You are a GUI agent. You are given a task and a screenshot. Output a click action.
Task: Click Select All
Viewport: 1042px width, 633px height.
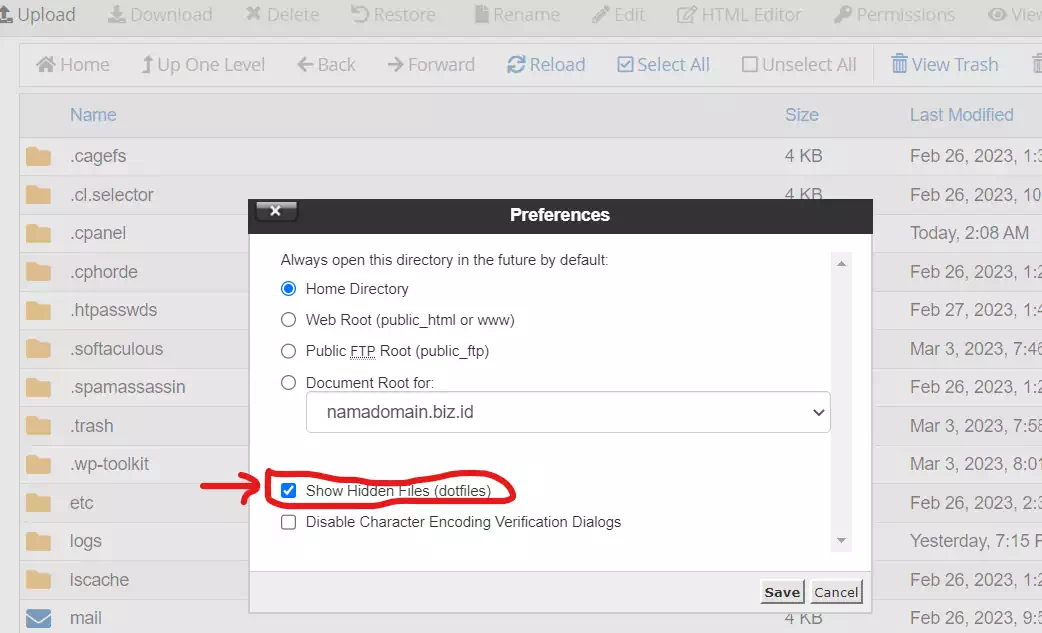(663, 64)
